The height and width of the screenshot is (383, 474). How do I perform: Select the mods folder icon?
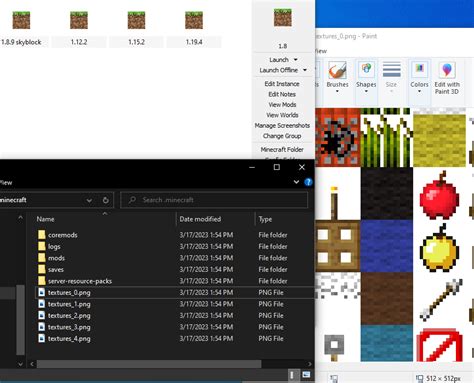click(42, 258)
